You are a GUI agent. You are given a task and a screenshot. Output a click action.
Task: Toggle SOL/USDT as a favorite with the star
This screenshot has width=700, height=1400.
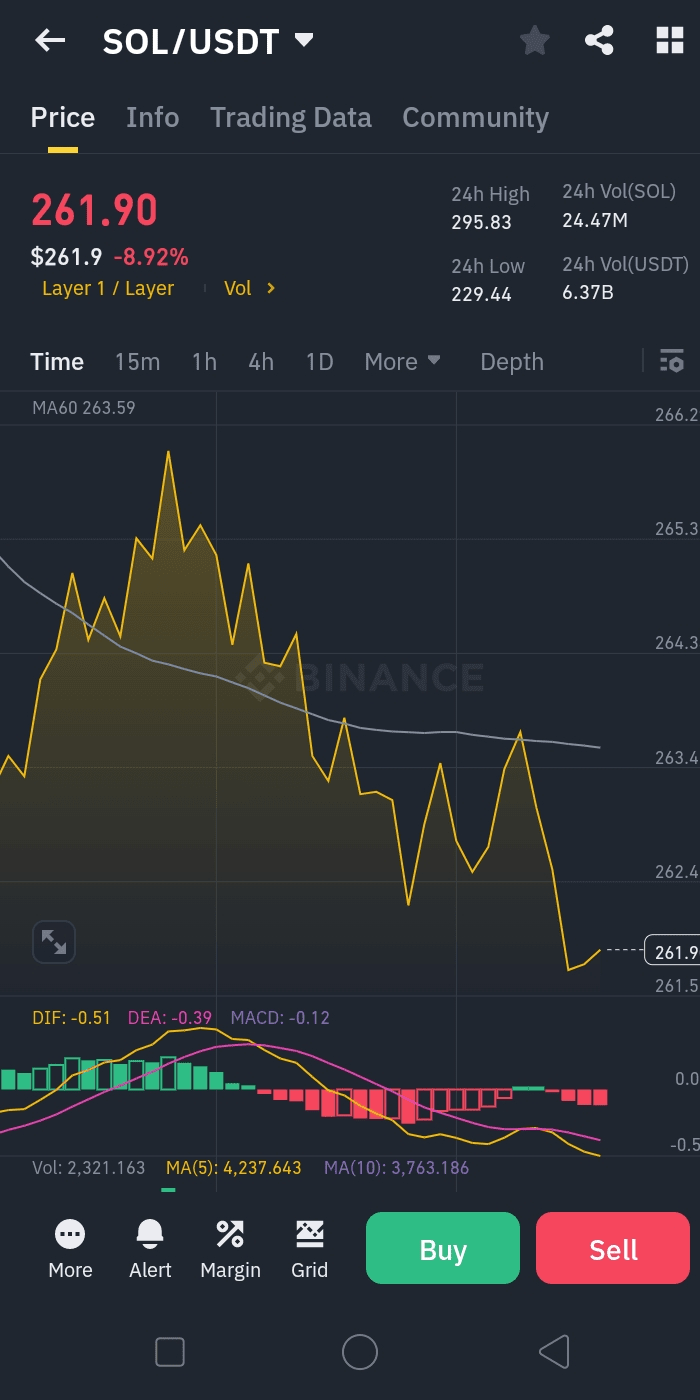coord(535,40)
